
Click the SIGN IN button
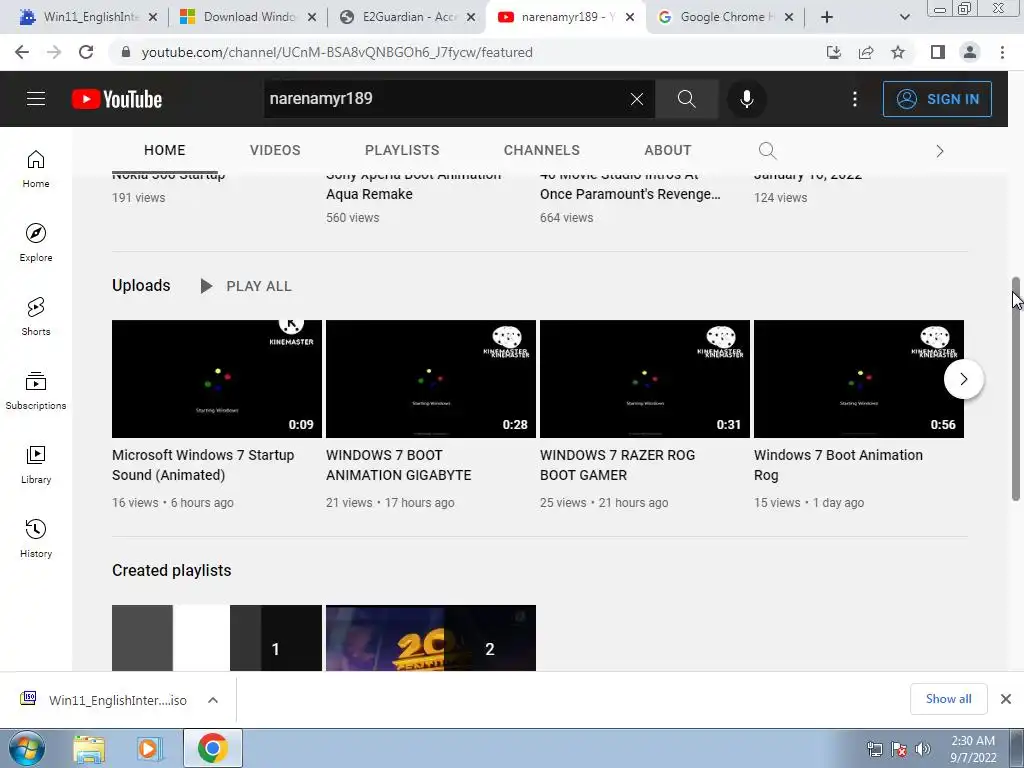(937, 99)
